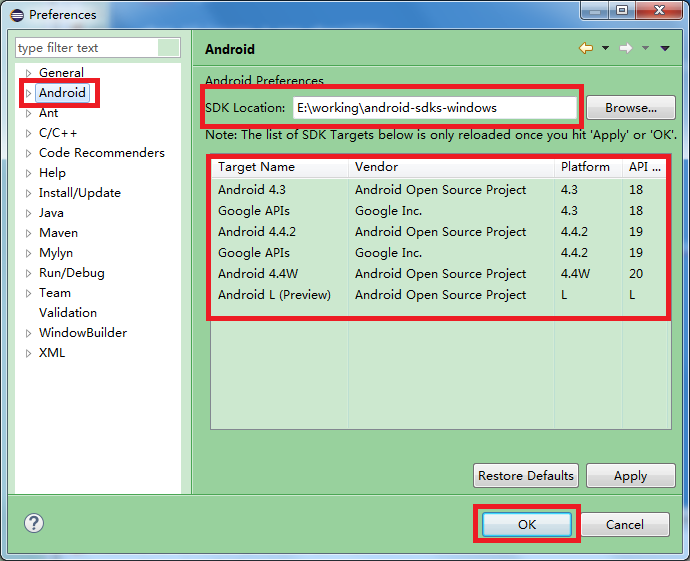This screenshot has width=690, height=561.
Task: Expand the Code Recommenders node
Action: click(29, 153)
